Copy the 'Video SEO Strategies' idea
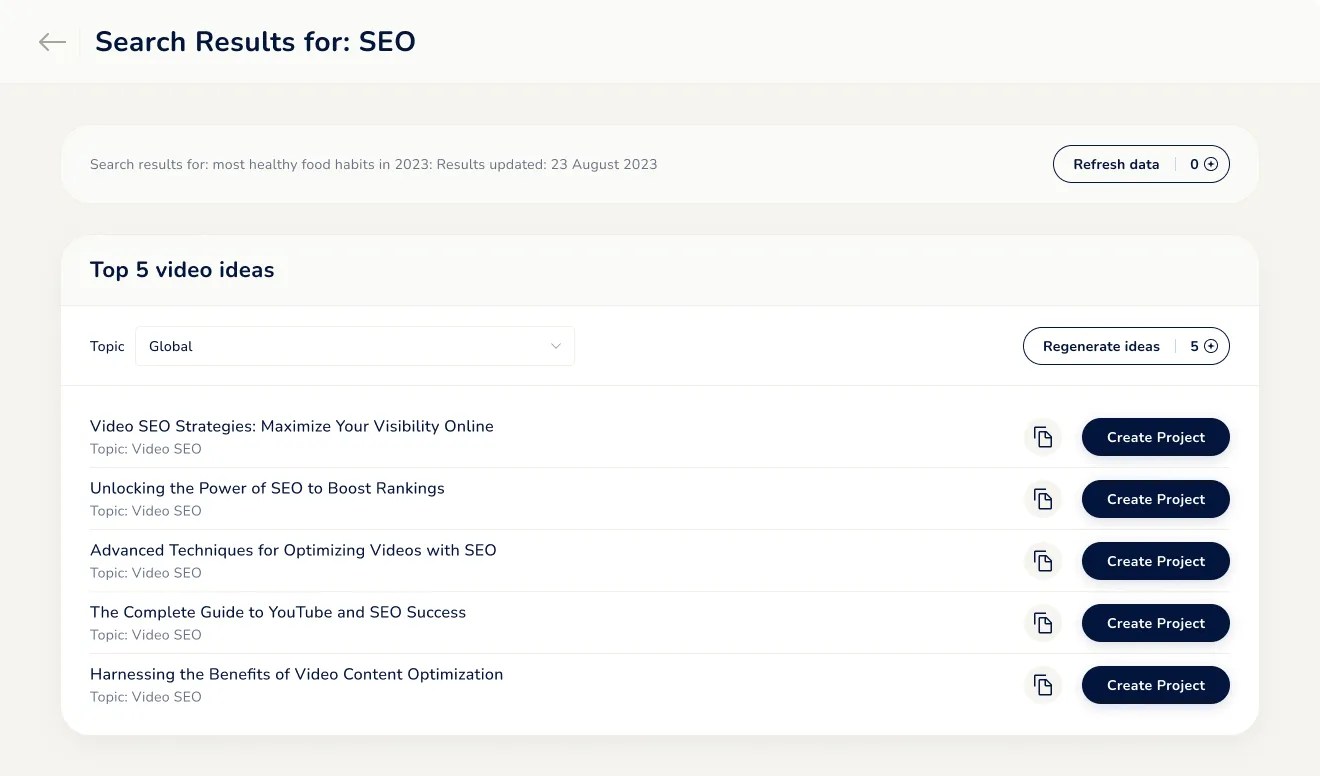This screenshot has width=1320, height=776. [1043, 437]
